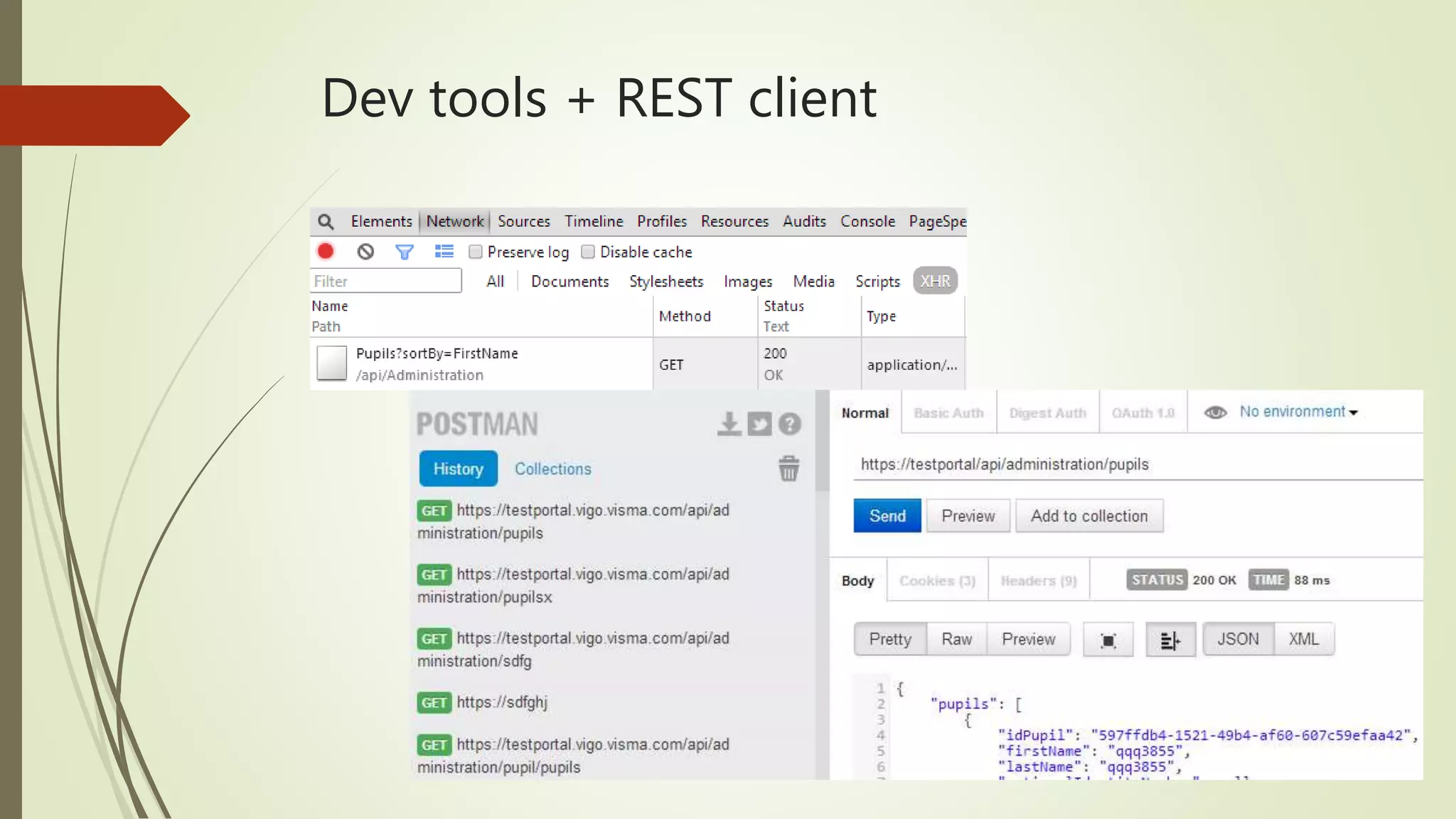Viewport: 1456px width, 819px height.
Task: Stop recording network log red button
Action: [x=326, y=251]
